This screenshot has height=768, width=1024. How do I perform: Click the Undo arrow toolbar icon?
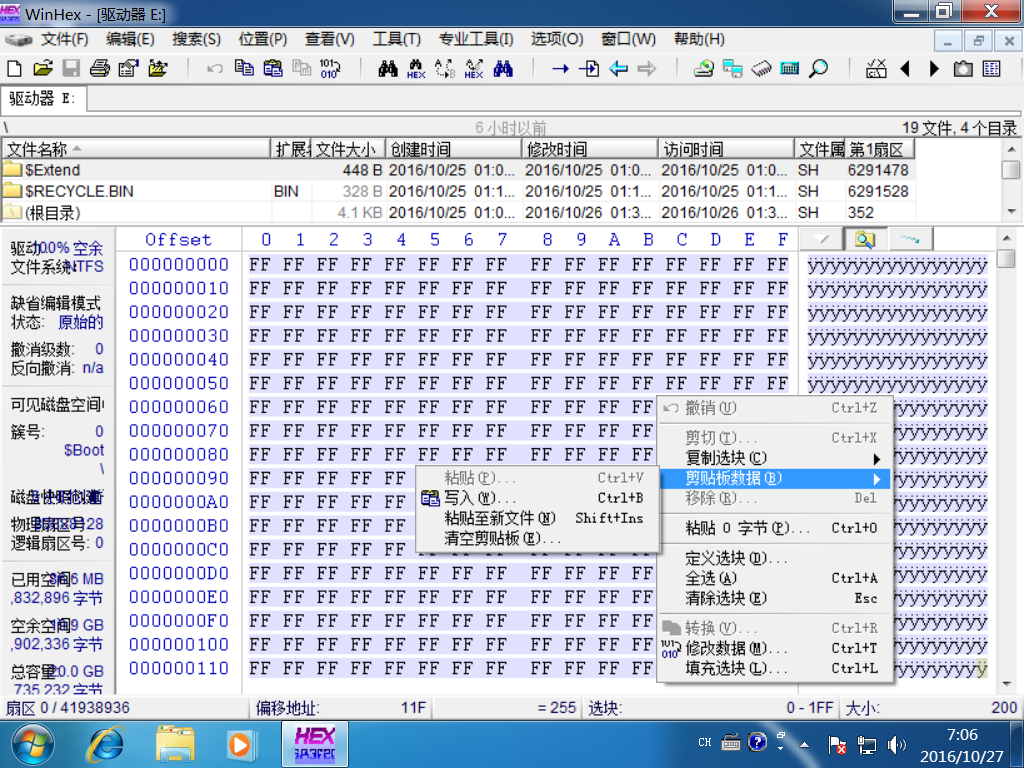coord(215,68)
